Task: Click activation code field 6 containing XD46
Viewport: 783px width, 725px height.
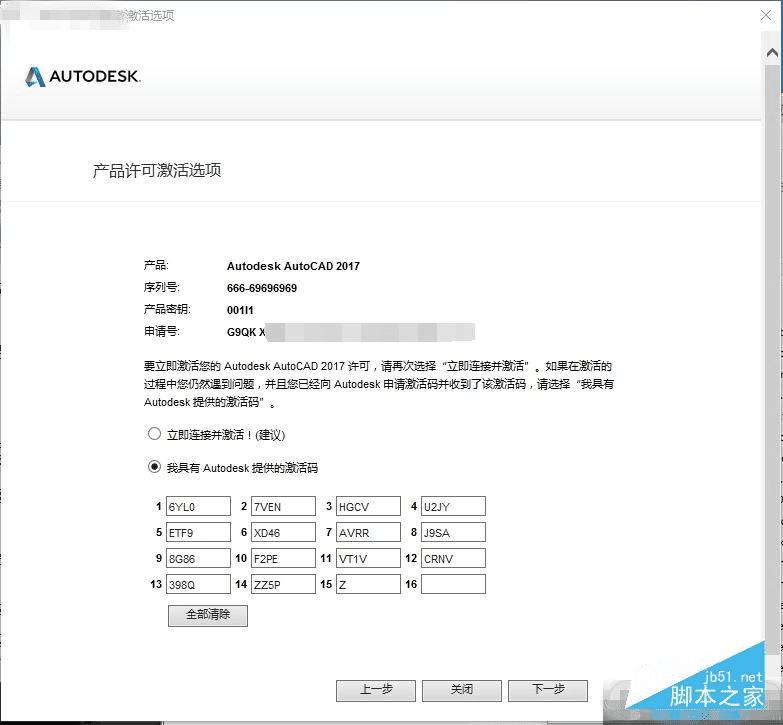Action: (x=283, y=532)
